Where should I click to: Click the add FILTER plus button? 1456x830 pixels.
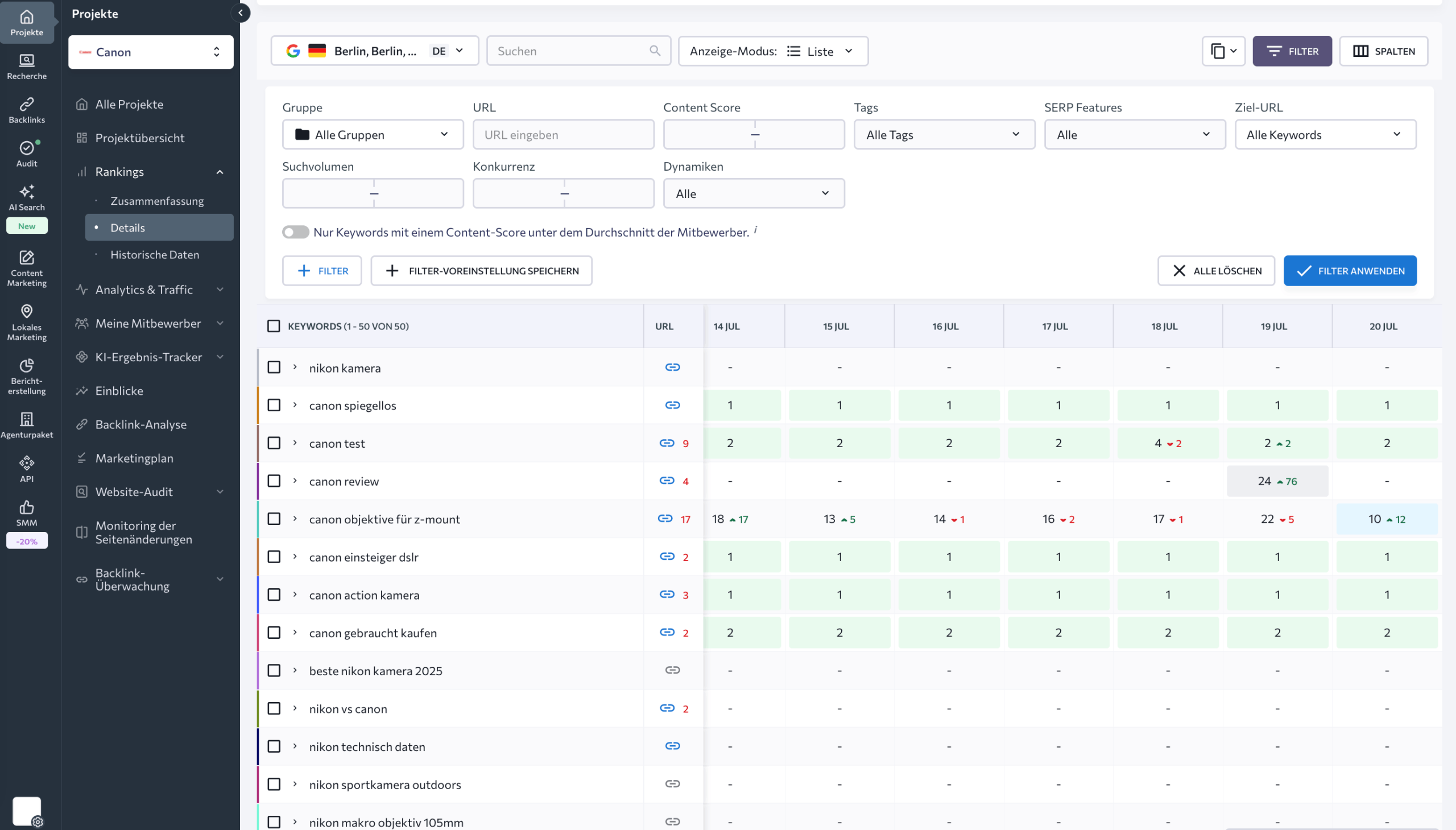(x=322, y=271)
